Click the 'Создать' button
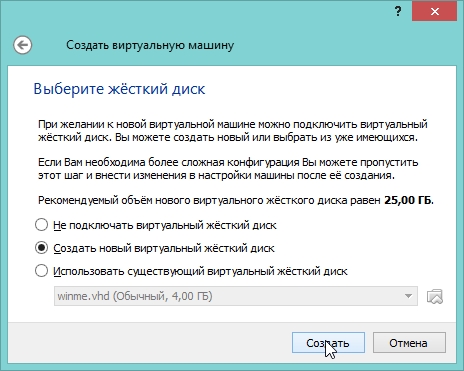The width and height of the screenshot is (464, 371). pyautogui.click(x=328, y=343)
